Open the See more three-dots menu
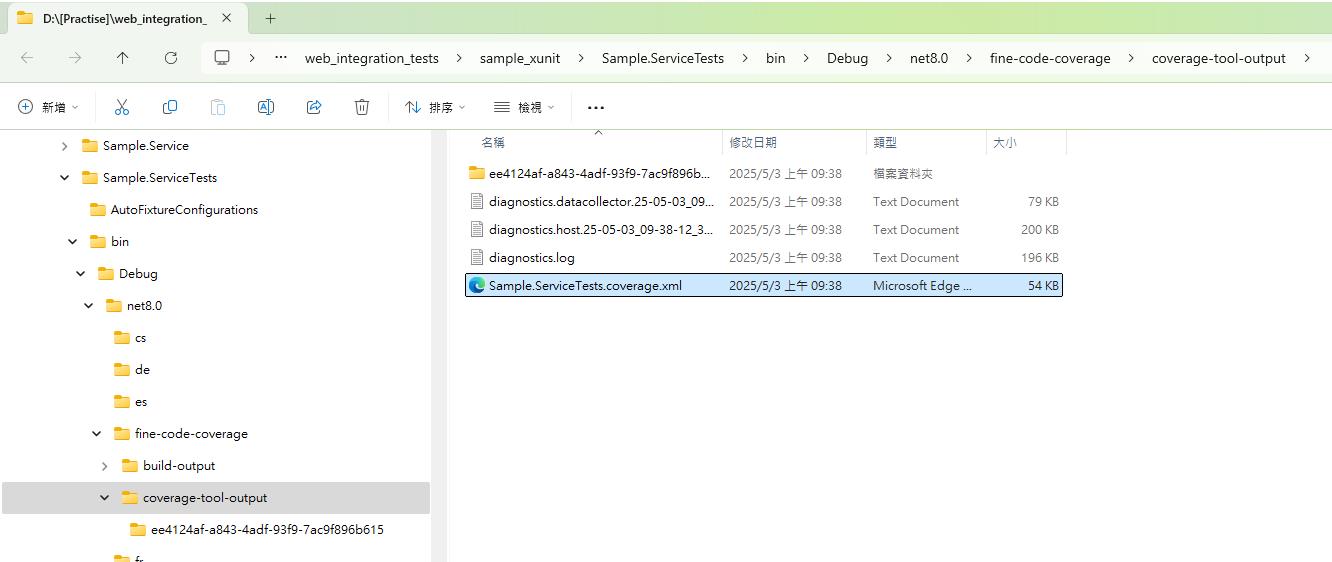The width and height of the screenshot is (1332, 562). coord(596,107)
